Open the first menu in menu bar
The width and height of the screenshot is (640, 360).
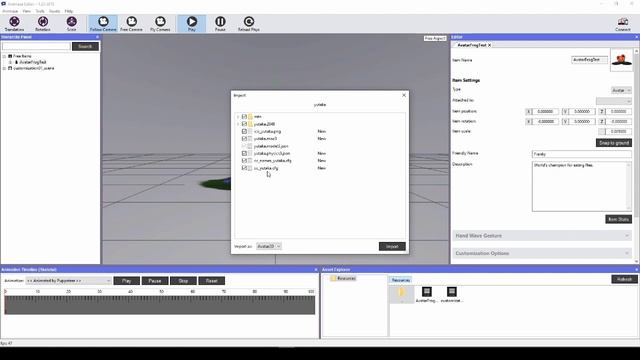point(10,11)
